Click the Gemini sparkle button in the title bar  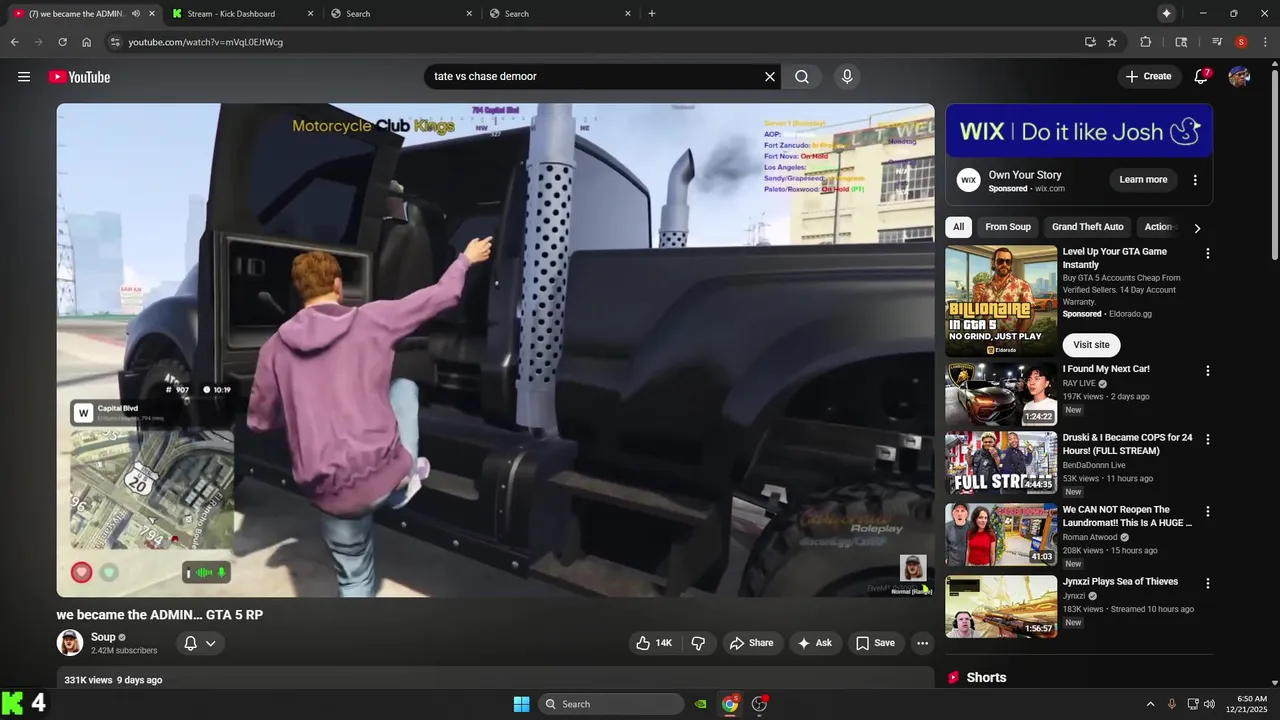(1166, 13)
